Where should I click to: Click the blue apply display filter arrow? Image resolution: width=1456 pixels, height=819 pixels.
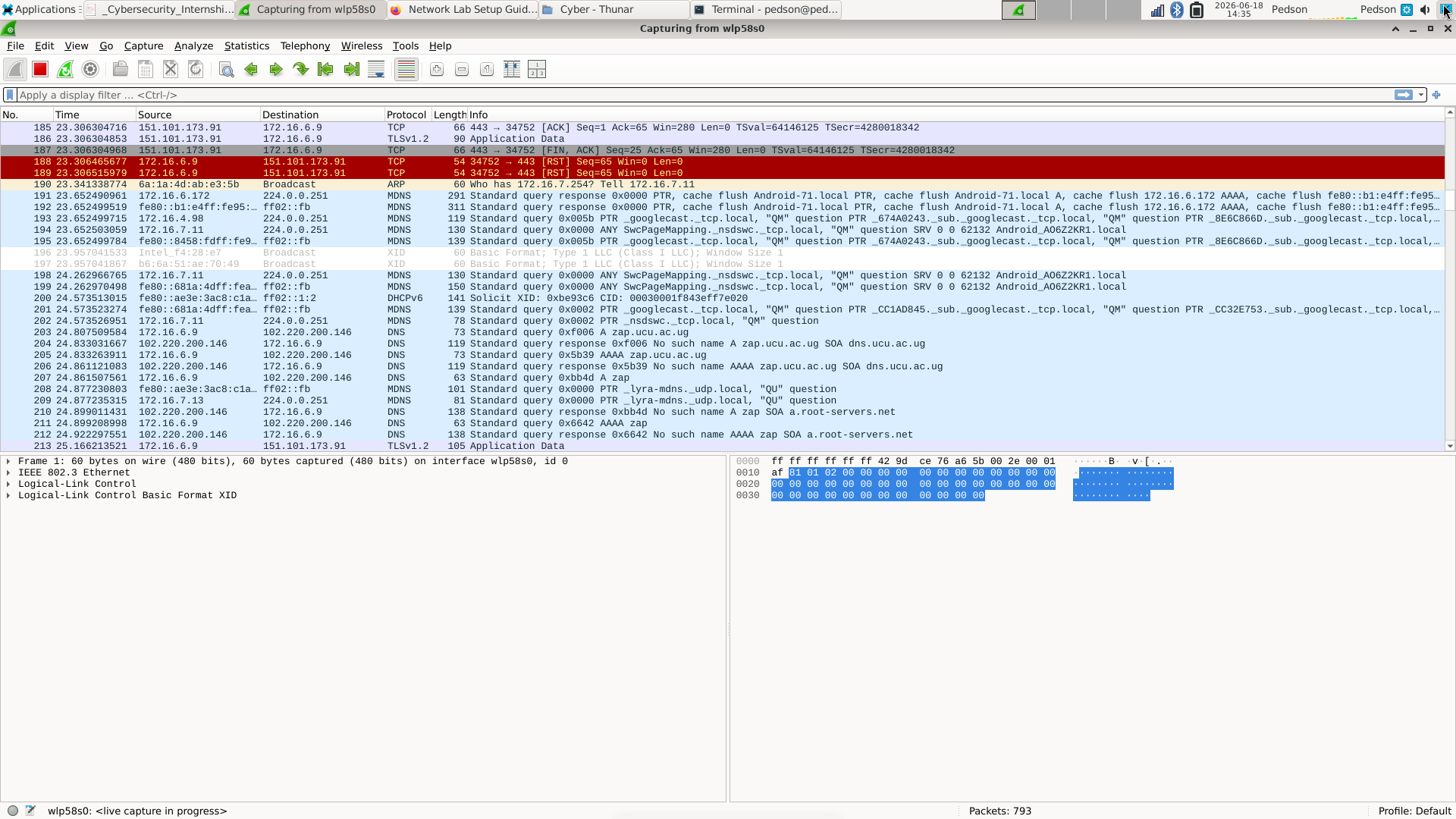click(x=1404, y=95)
